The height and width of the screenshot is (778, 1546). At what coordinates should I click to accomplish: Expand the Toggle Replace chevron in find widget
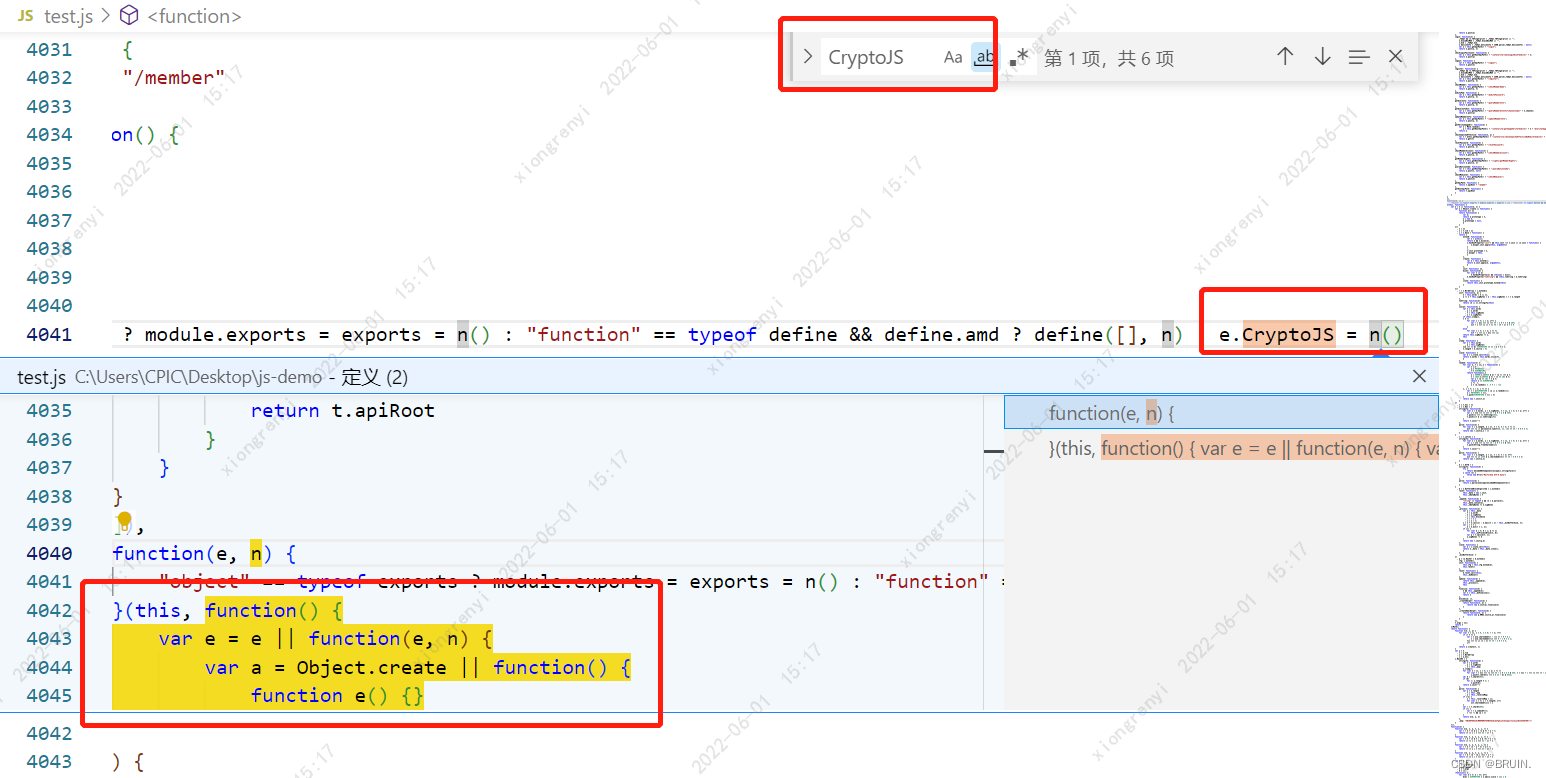(808, 57)
